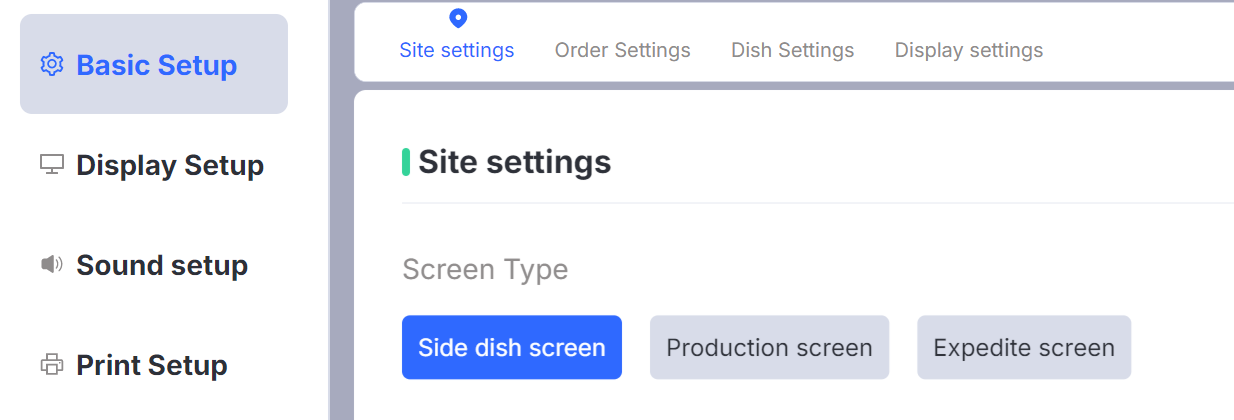Screen dimensions: 1234x420
Task: Click the gear icon beside Basic Setup
Action: (51, 65)
